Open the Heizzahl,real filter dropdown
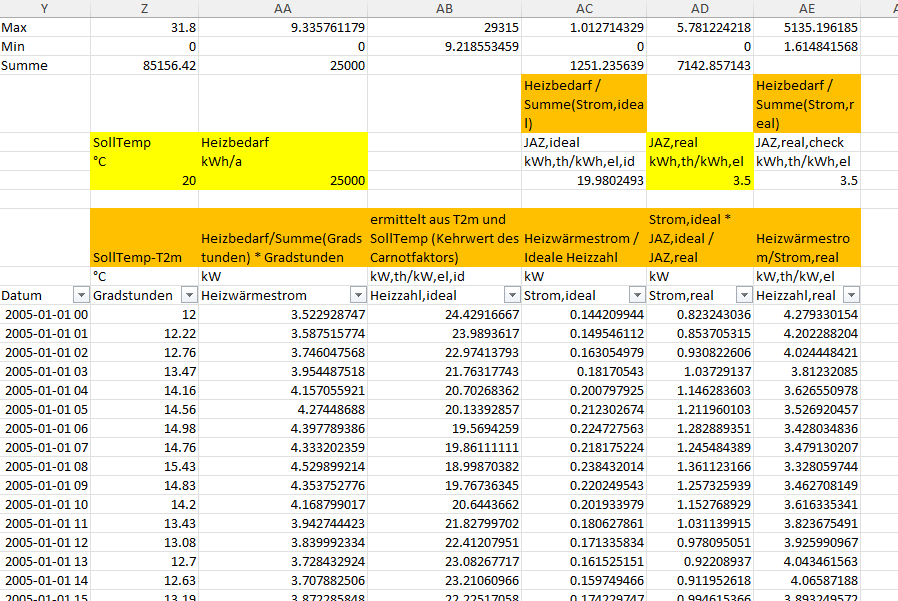 point(850,296)
